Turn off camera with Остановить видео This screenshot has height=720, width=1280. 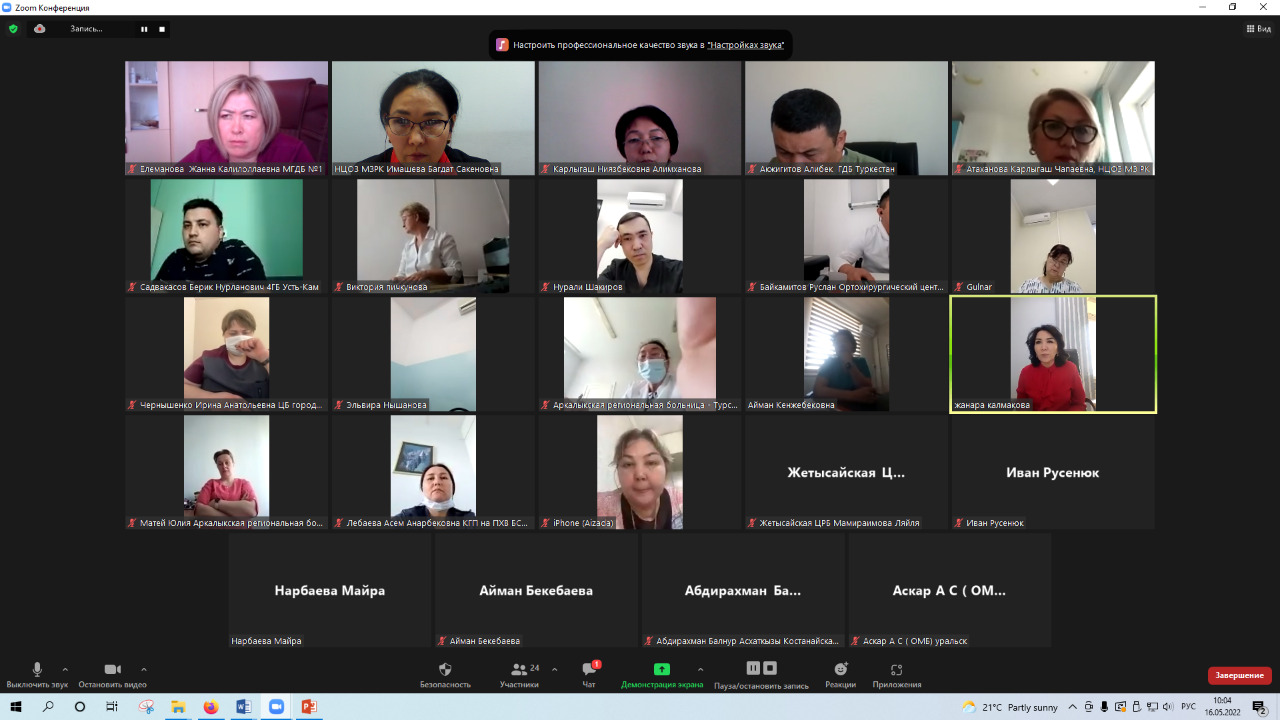click(x=112, y=675)
